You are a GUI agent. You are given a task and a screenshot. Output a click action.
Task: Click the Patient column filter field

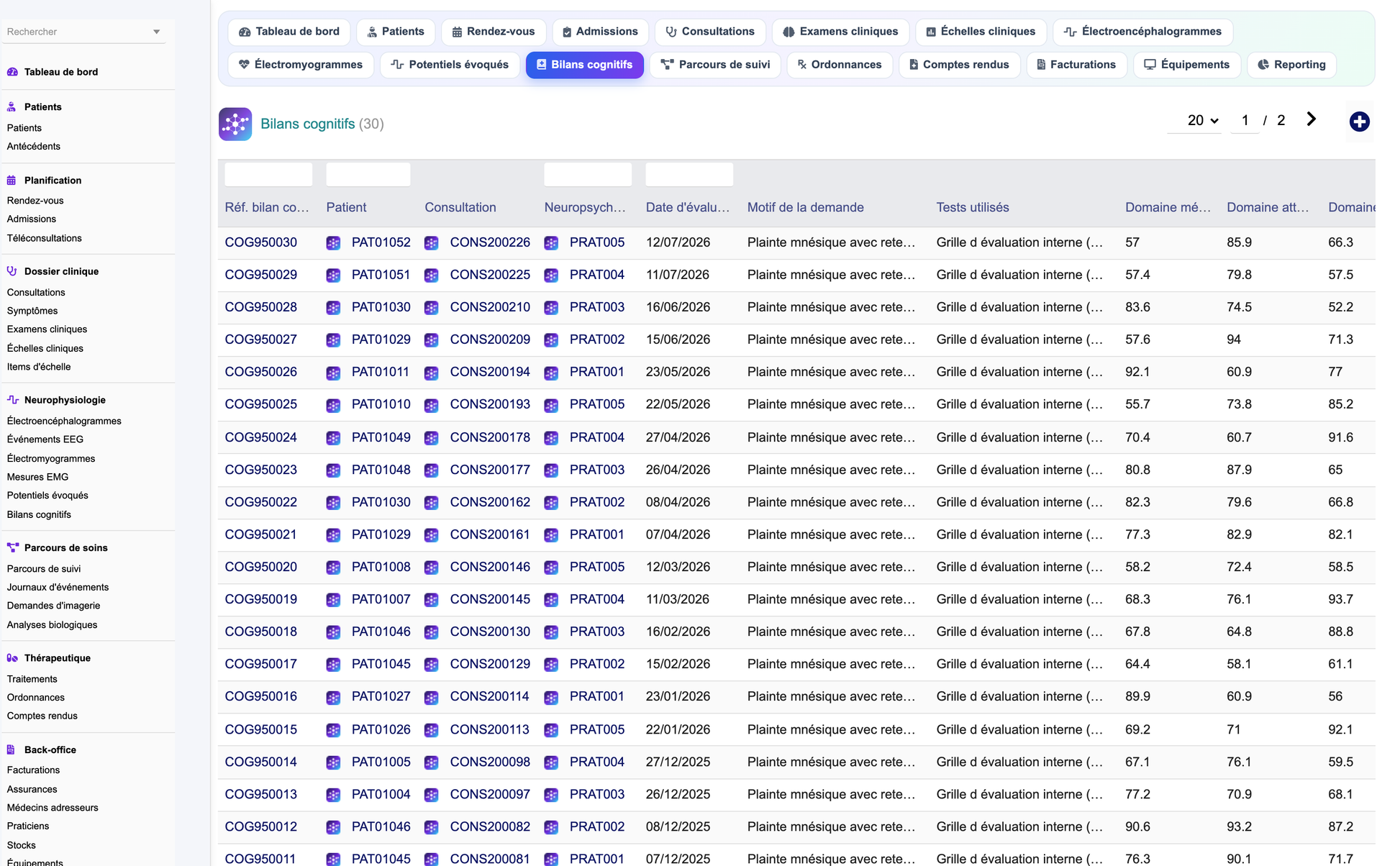(x=368, y=175)
